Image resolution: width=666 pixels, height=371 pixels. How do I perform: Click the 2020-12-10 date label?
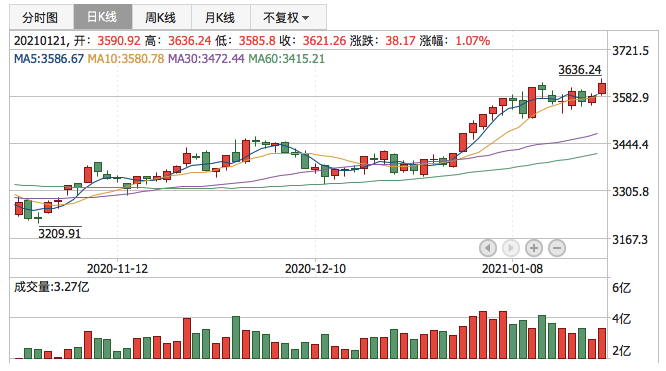coord(315,269)
